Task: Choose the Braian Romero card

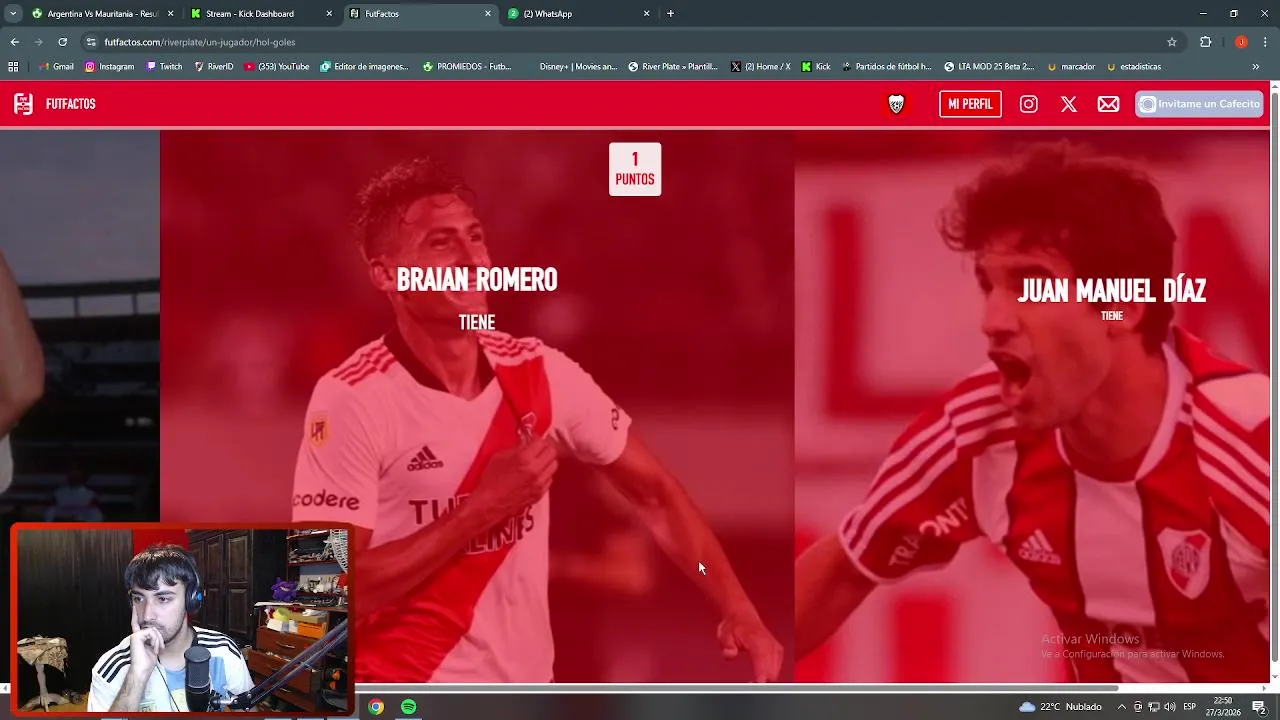Action: (x=477, y=406)
